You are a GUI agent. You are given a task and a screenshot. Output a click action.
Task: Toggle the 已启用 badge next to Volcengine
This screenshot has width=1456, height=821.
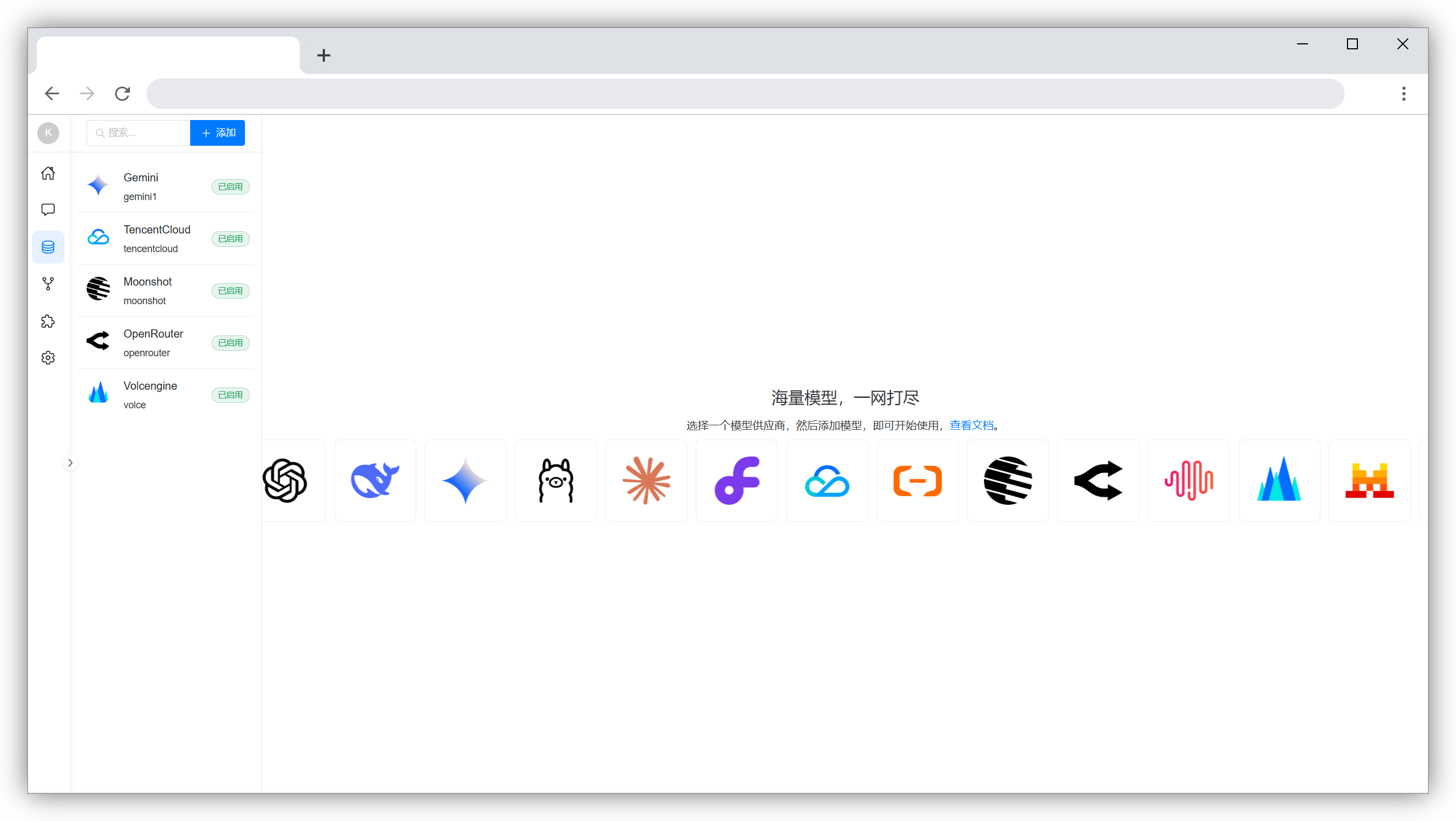tap(230, 395)
